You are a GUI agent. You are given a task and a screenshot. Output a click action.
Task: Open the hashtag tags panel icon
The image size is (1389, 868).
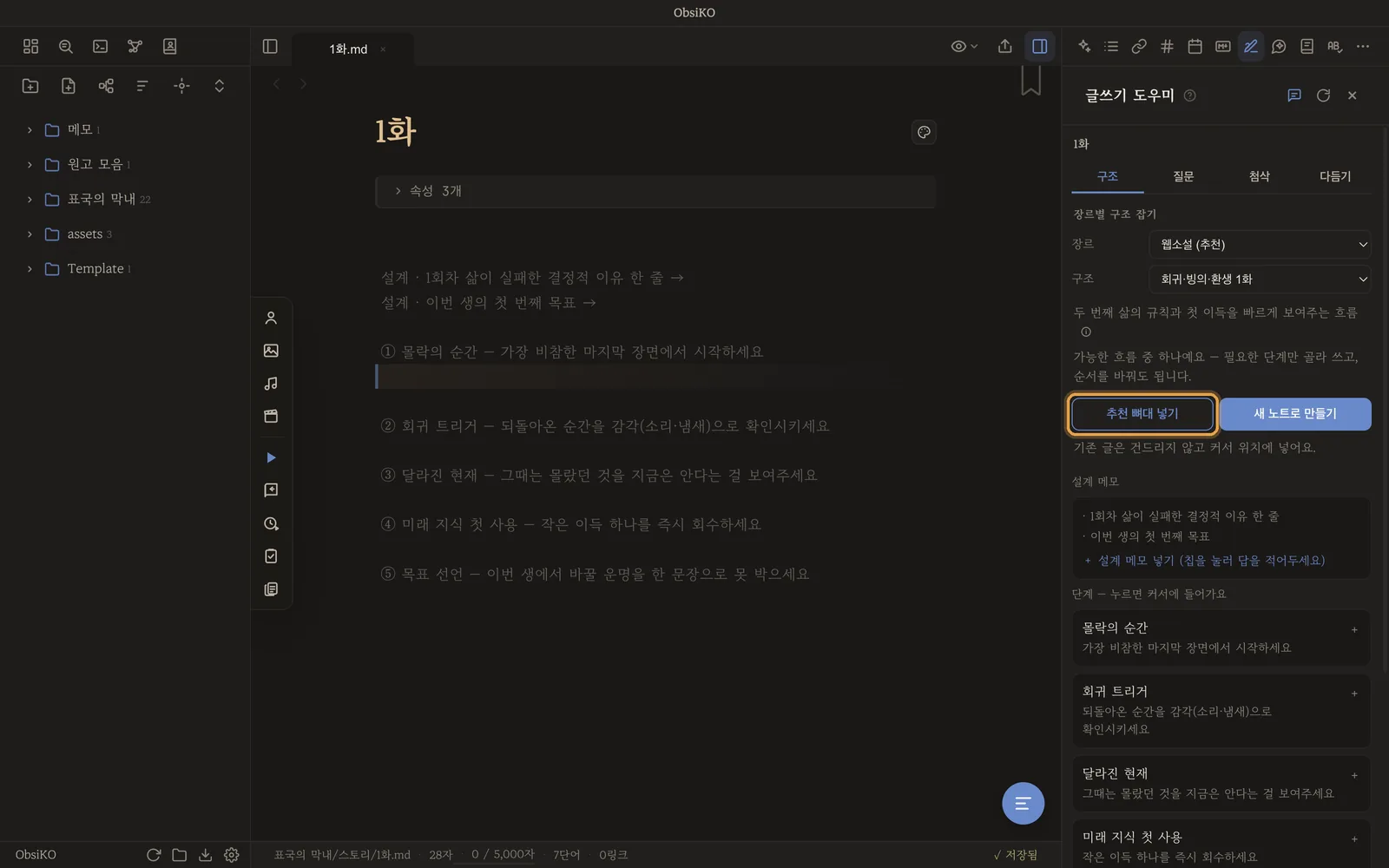click(1167, 47)
